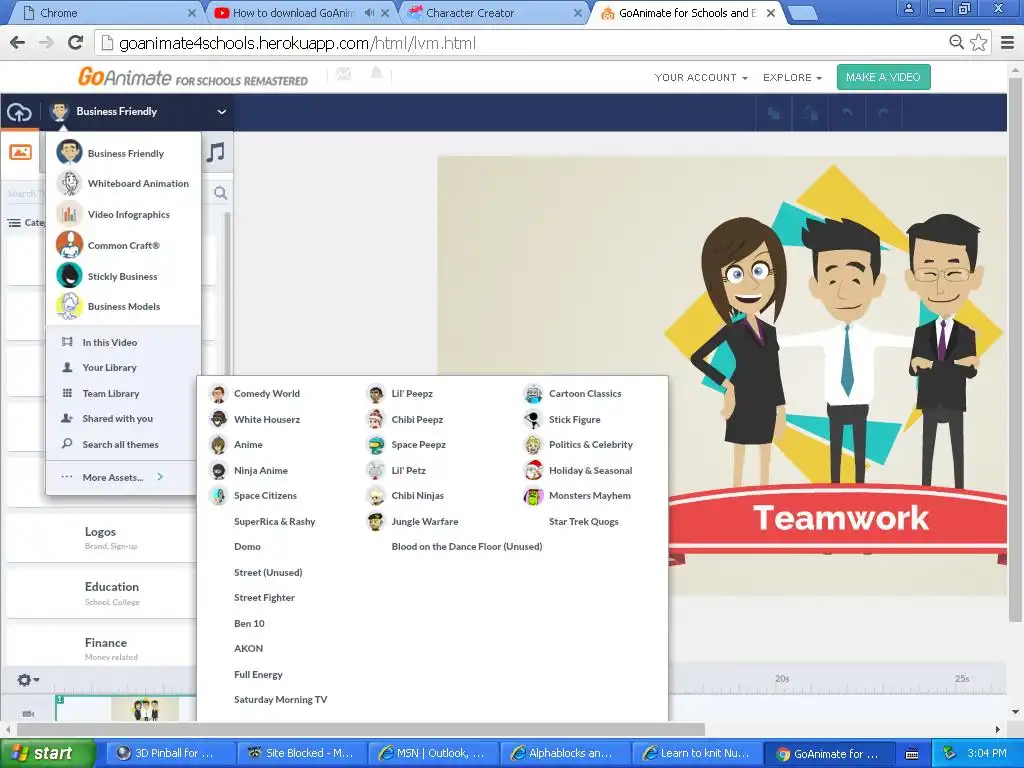Switch to the backgrounds image tab
This screenshot has width=1024, height=768.
20,152
